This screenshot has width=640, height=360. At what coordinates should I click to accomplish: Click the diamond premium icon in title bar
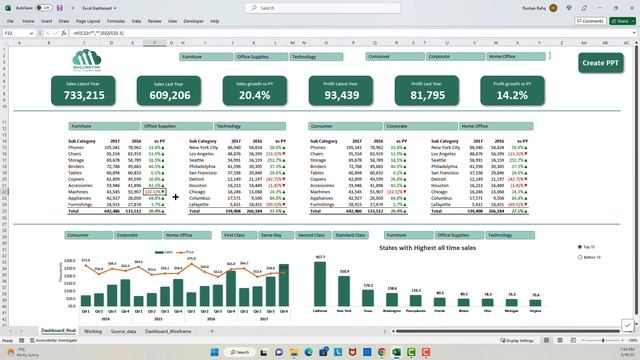click(569, 8)
